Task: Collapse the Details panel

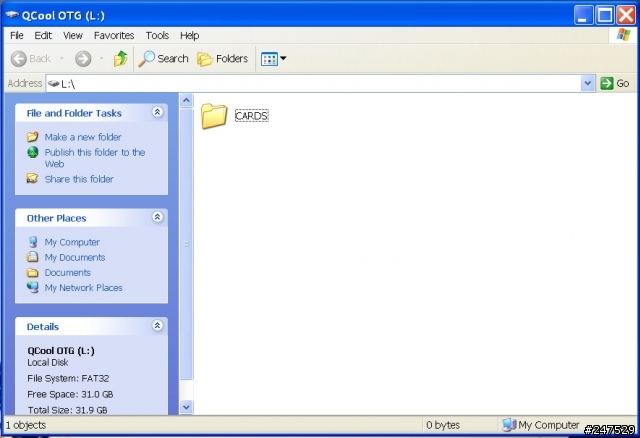Action: tap(158, 325)
